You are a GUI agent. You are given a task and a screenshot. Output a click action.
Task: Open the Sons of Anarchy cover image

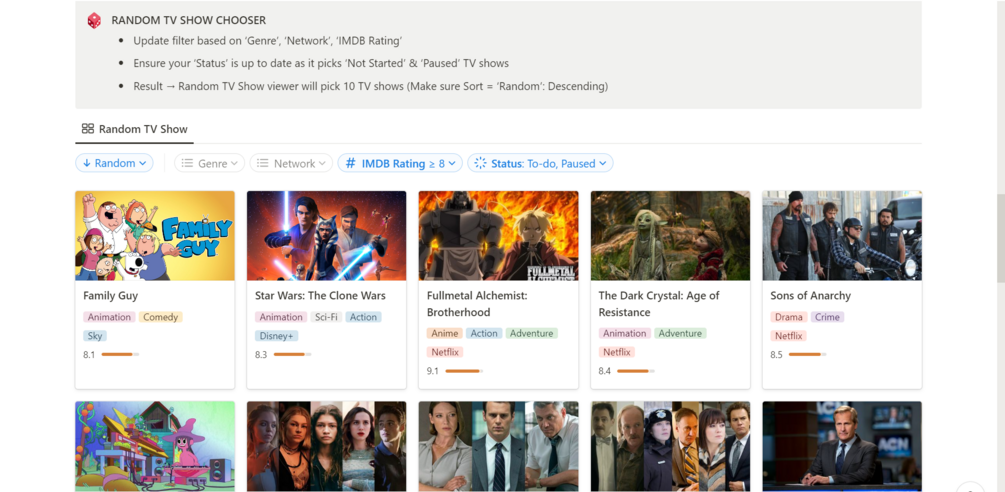[x=842, y=235]
